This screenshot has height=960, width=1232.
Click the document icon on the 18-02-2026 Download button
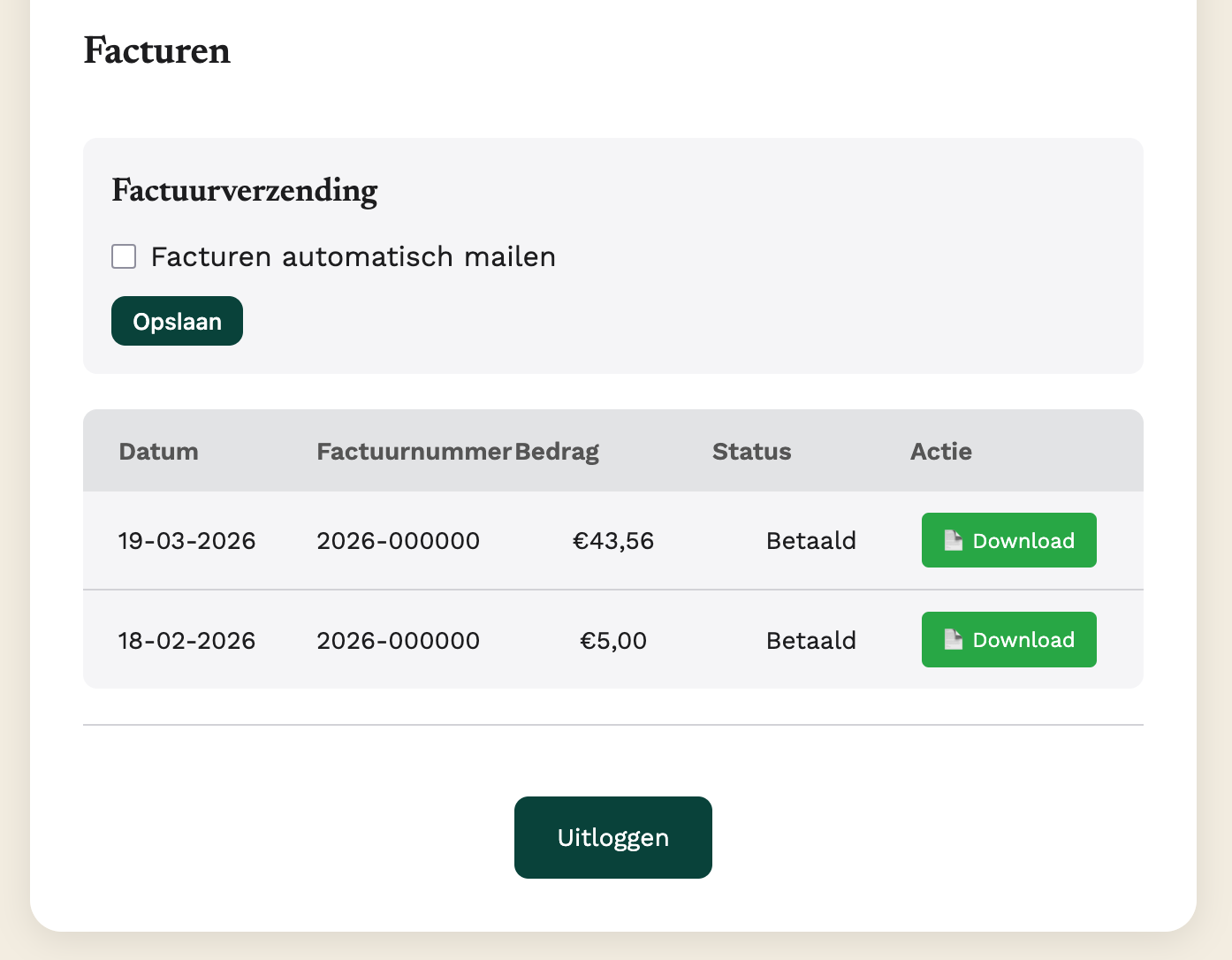pos(953,639)
